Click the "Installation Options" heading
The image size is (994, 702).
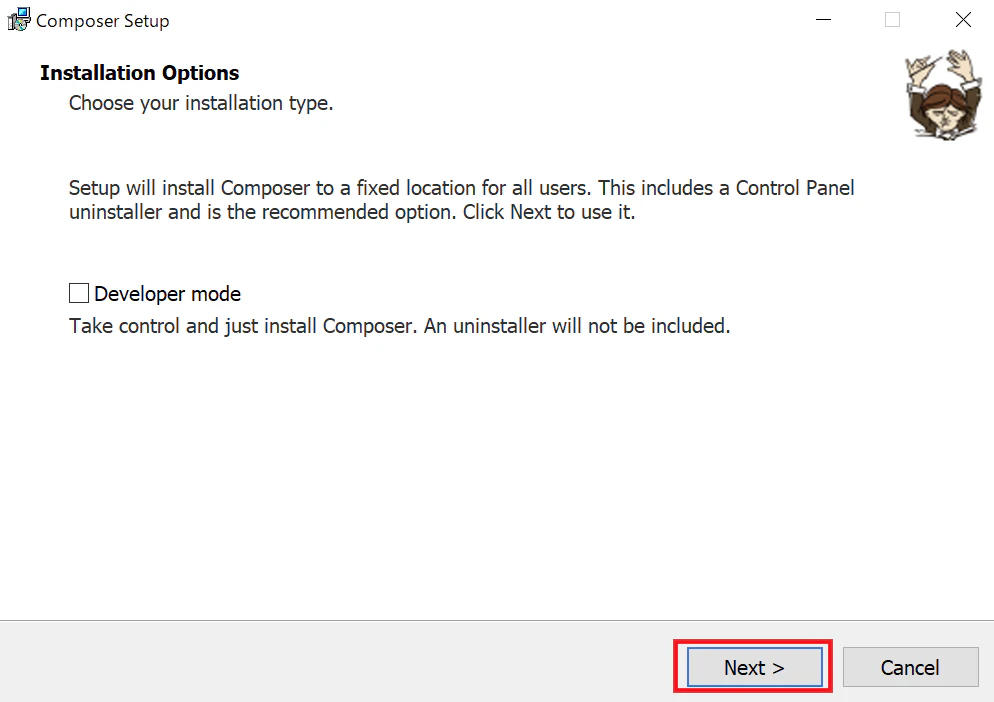click(x=139, y=72)
